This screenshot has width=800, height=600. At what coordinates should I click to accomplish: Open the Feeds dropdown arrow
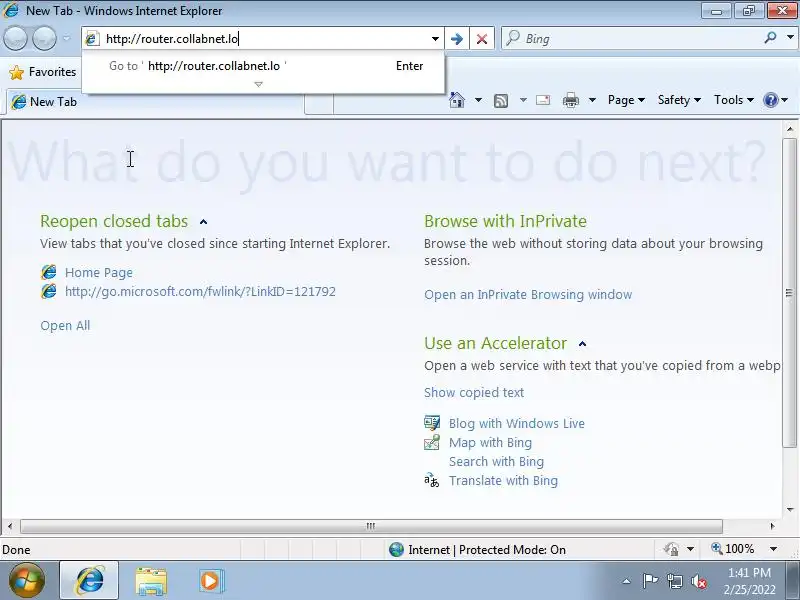[523, 100]
